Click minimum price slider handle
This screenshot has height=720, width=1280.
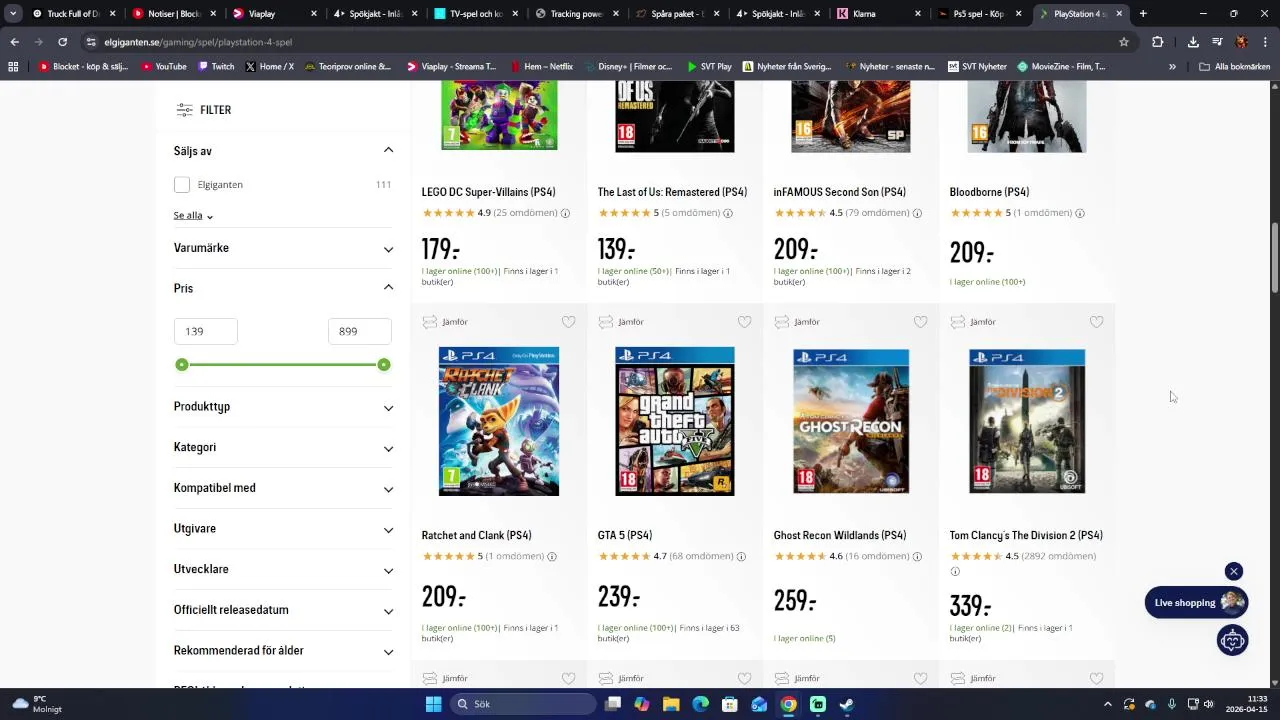[182, 365]
